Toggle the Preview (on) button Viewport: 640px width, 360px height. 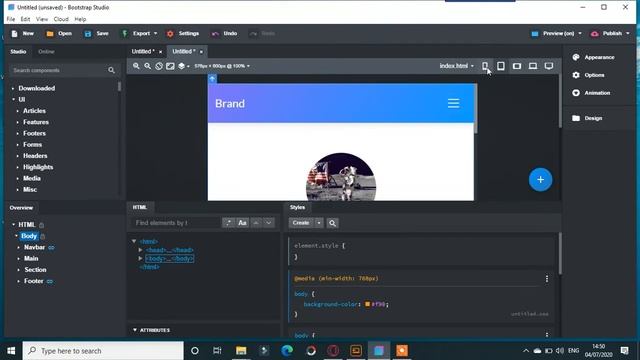(x=553, y=33)
